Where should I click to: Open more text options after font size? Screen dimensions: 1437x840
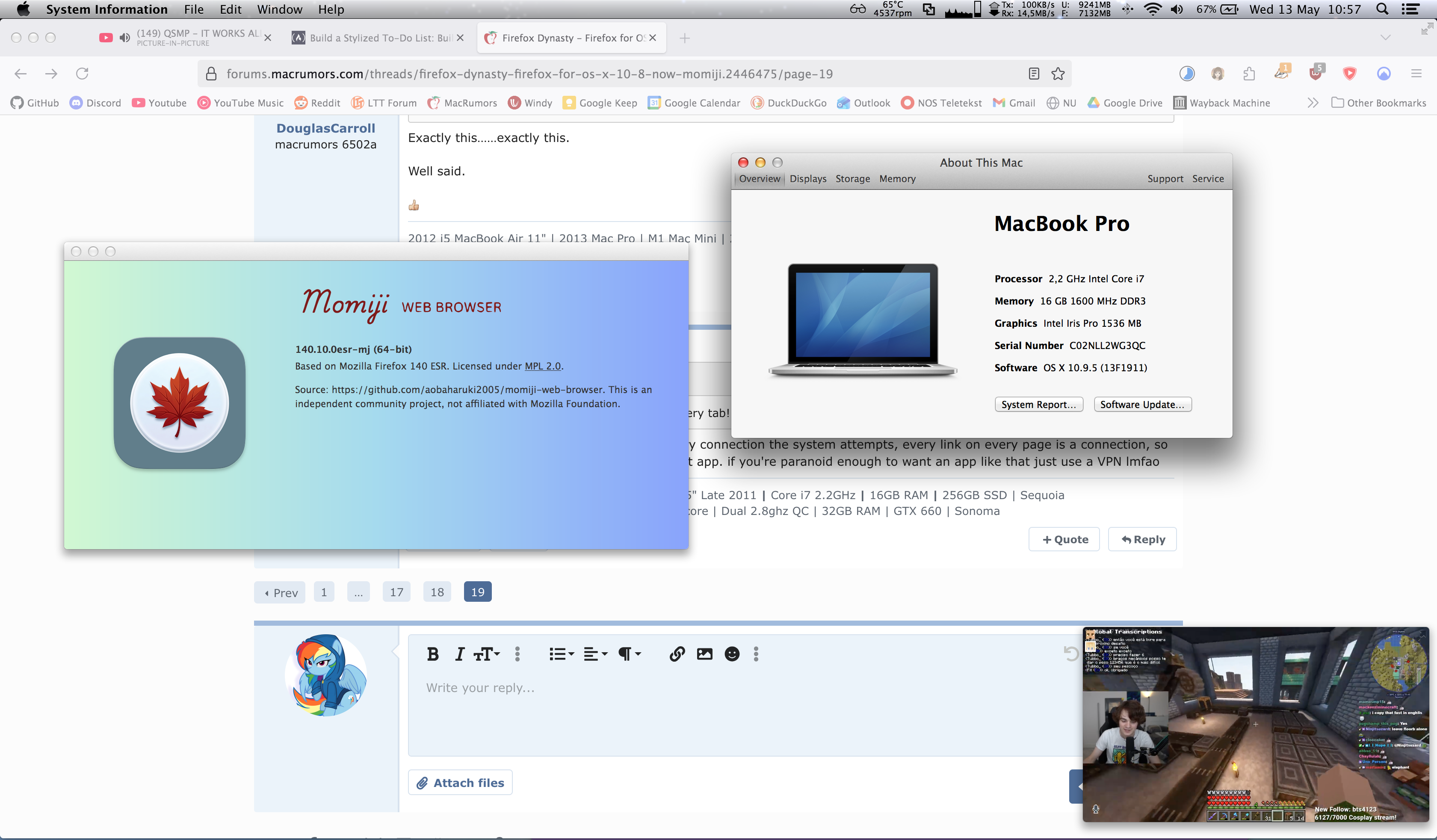click(517, 654)
